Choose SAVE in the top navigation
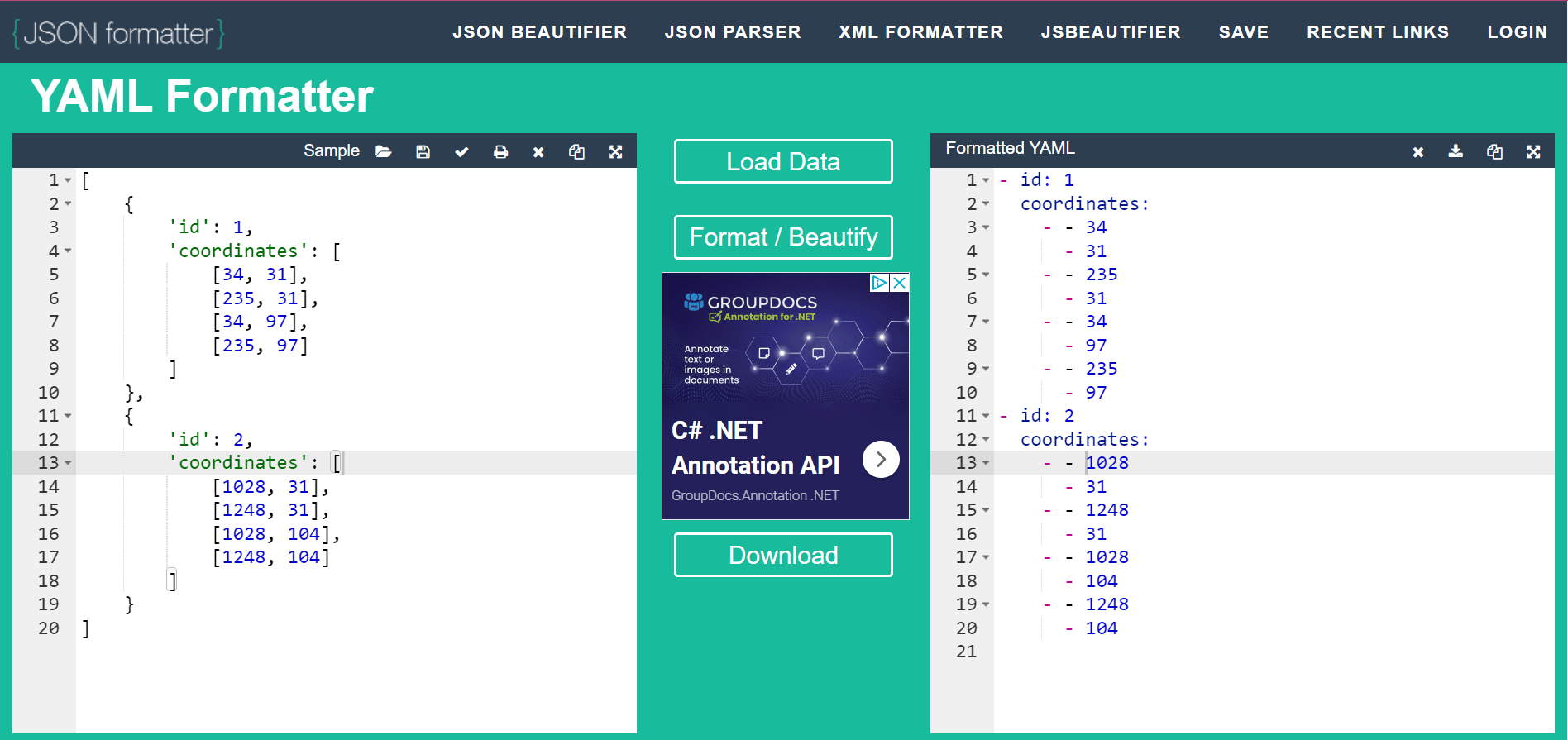 tap(1244, 32)
